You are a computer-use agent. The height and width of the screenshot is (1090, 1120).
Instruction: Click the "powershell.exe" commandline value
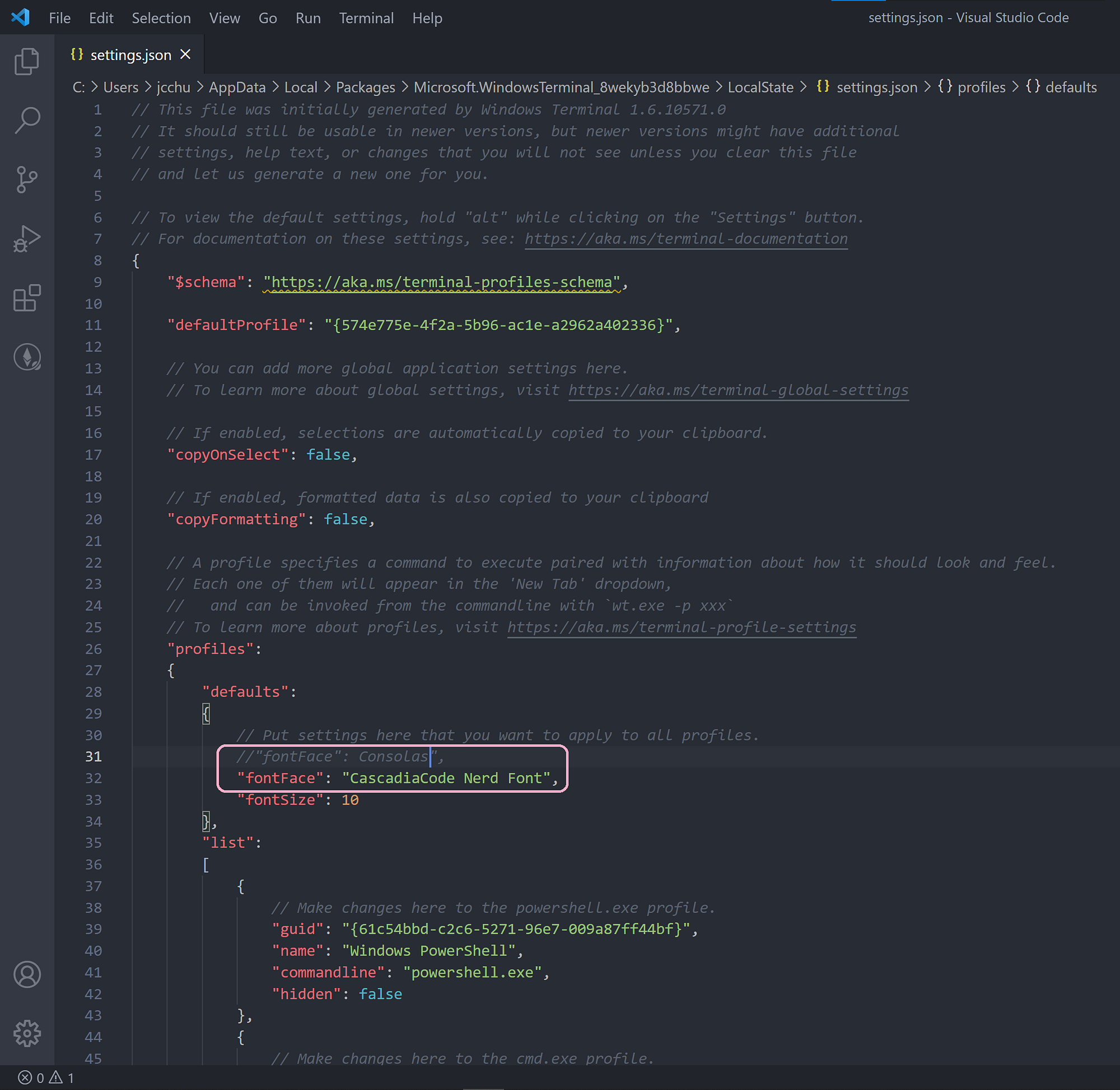coord(472,972)
